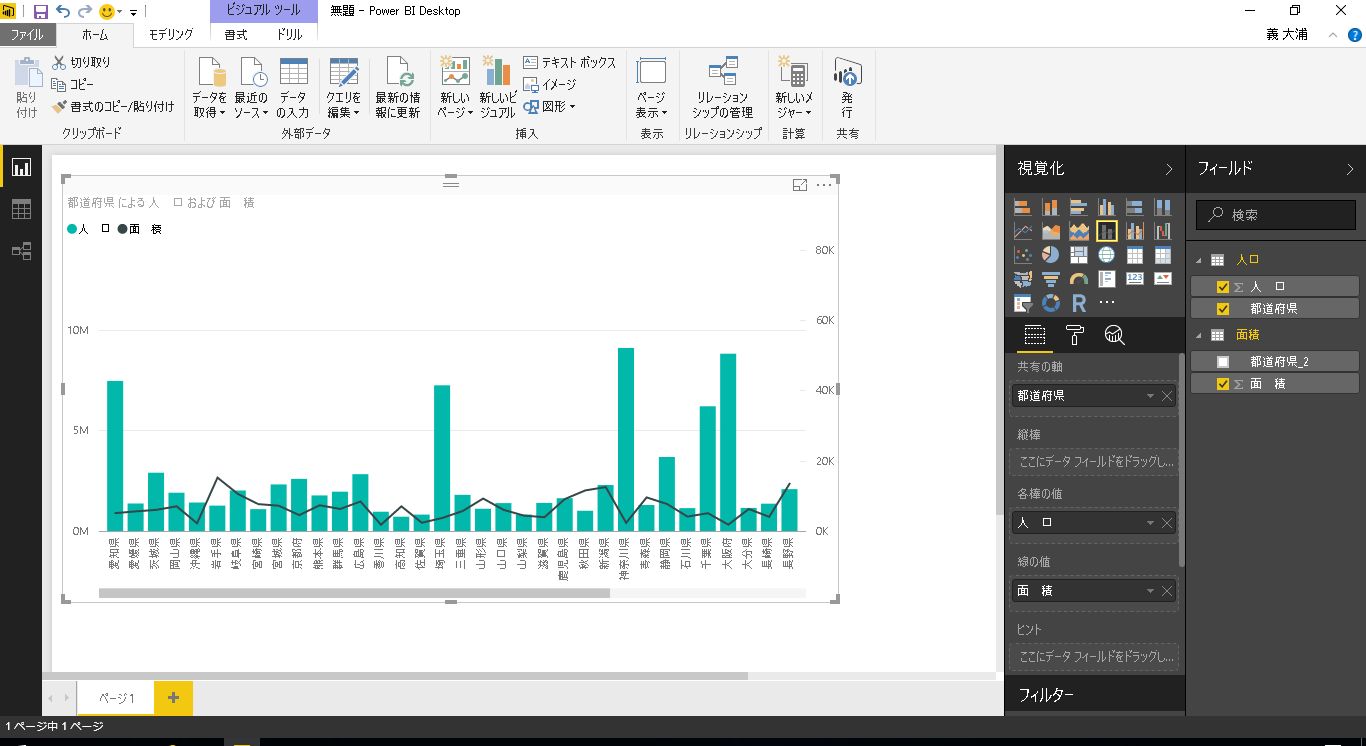Open the 最近のソース dropdown
The image size is (1366, 746).
251,88
